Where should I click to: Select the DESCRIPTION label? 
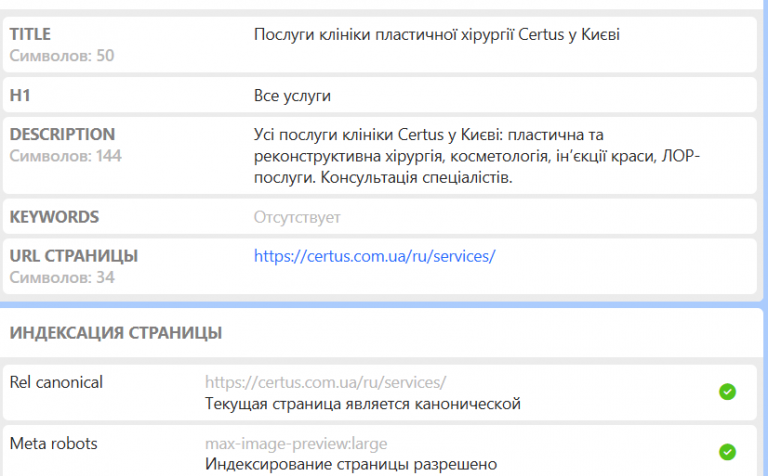pyautogui.click(x=62, y=134)
